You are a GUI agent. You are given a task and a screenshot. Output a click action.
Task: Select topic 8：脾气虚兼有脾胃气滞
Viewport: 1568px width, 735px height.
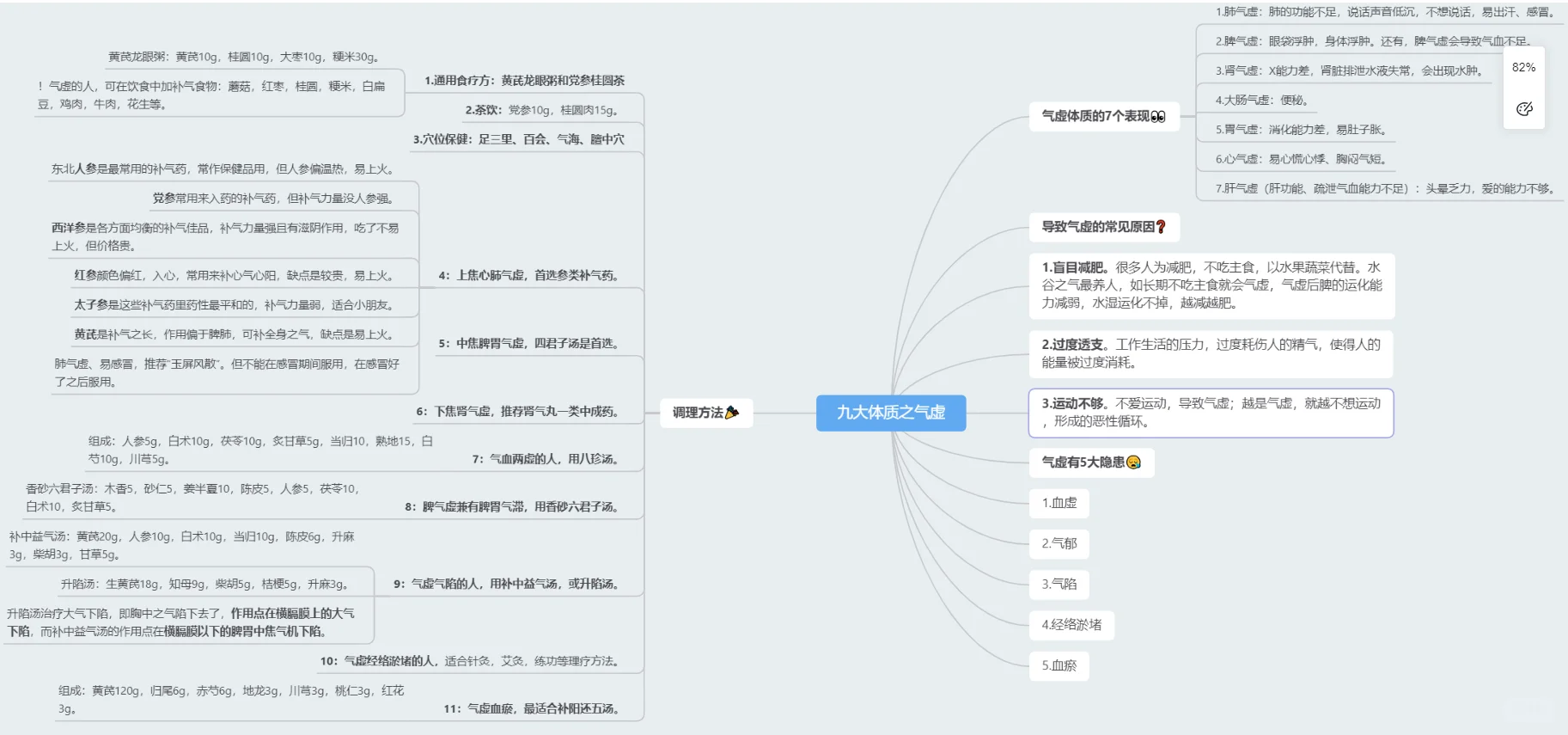click(512, 507)
